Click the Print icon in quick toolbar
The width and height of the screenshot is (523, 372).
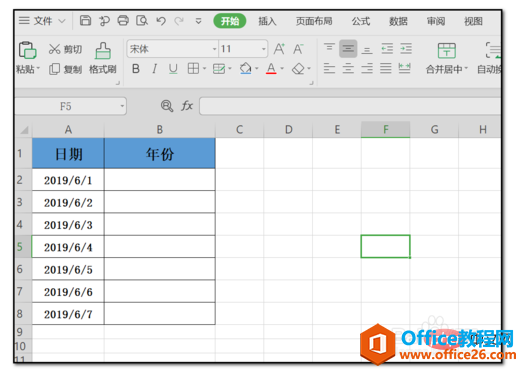point(123,21)
